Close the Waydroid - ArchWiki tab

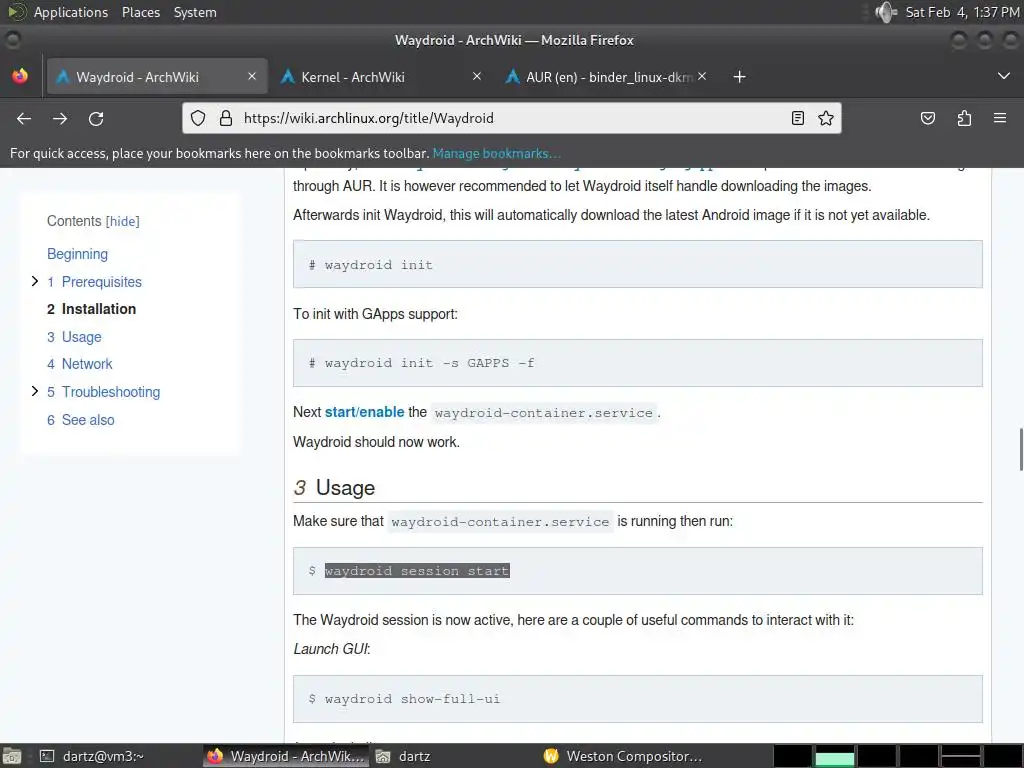pyautogui.click(x=252, y=76)
